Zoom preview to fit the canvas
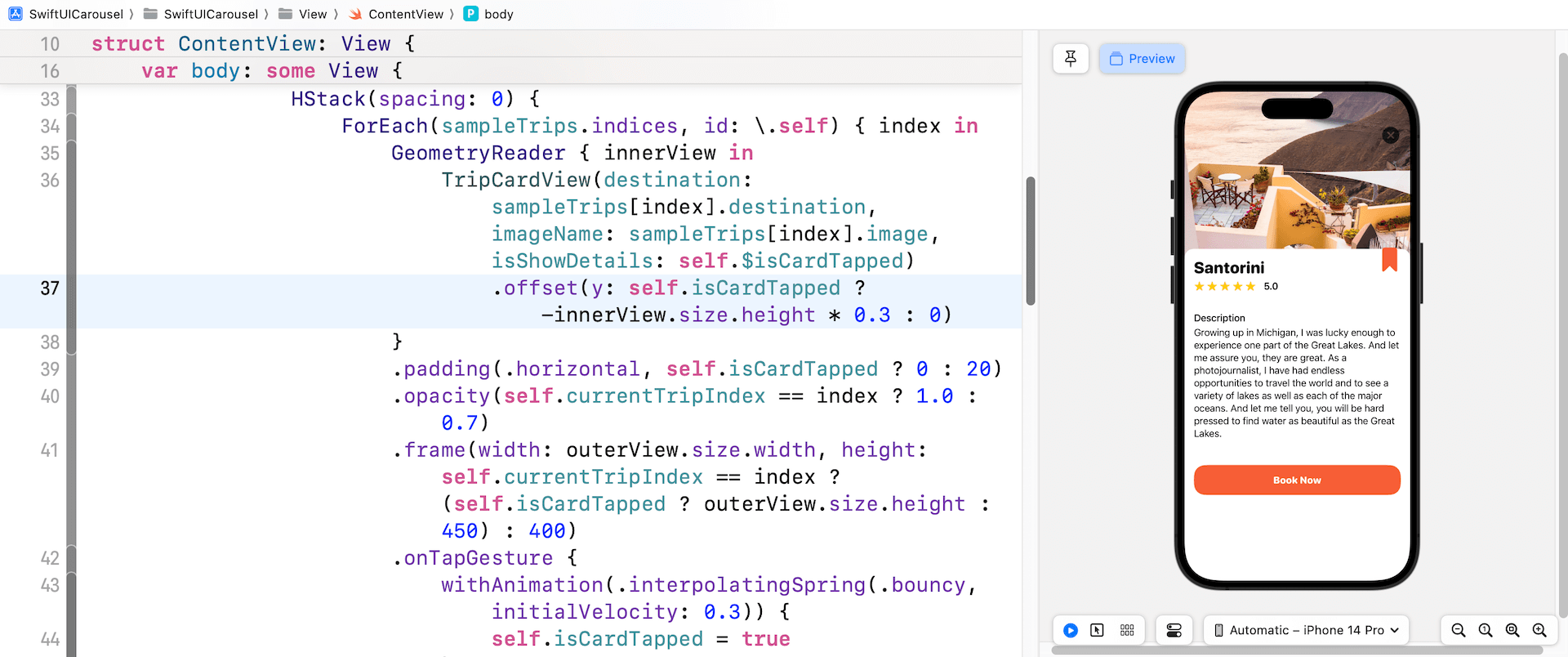 tap(1512, 630)
